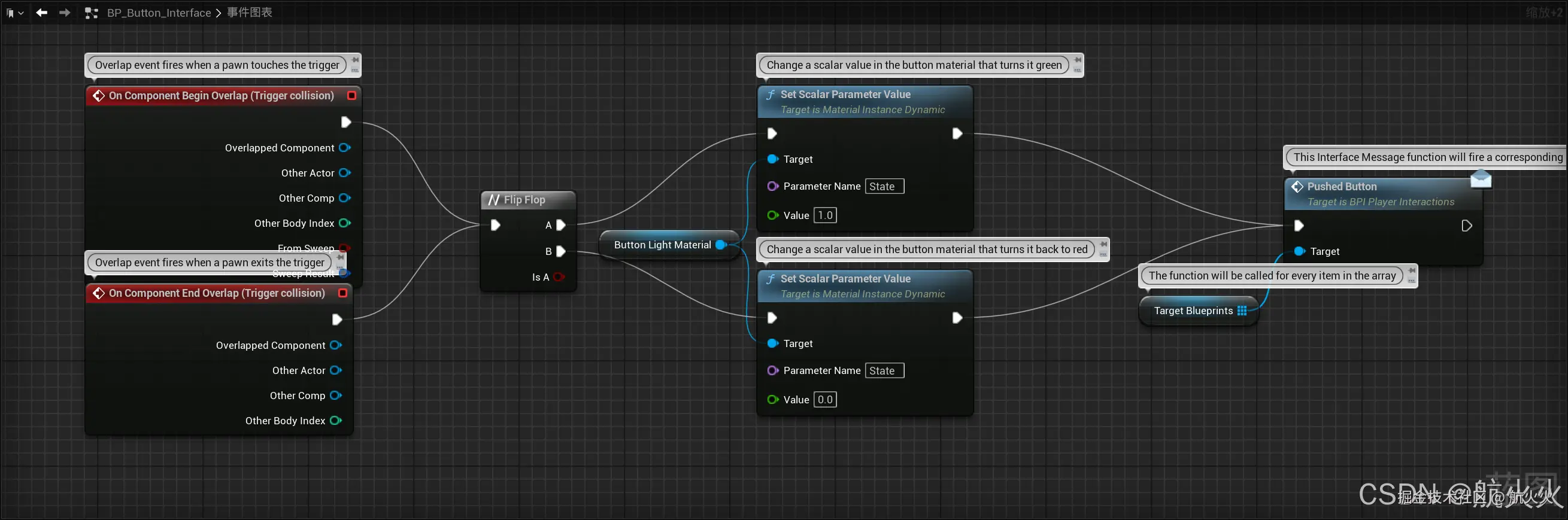The image size is (1568, 520).
Task: Click Pushed Button output execution pin
Action: point(1466,226)
